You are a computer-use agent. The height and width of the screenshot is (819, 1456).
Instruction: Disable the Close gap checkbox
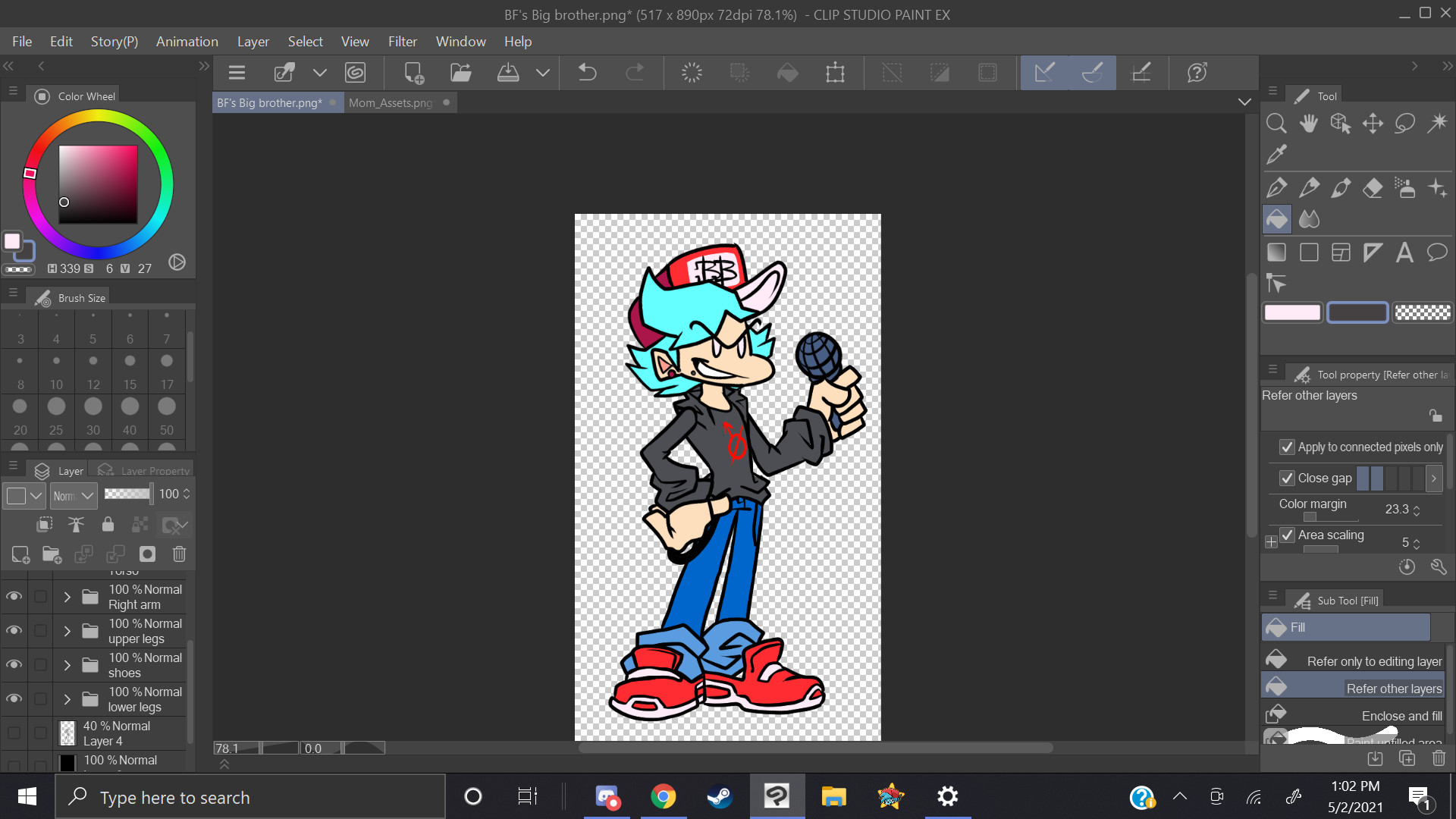1287,479
